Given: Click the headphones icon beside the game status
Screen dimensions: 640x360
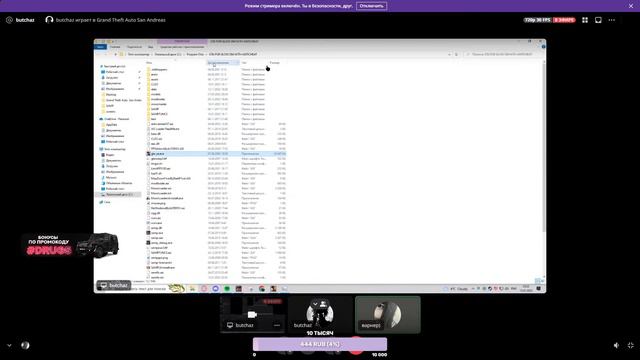Looking at the screenshot, I should click(49, 20).
